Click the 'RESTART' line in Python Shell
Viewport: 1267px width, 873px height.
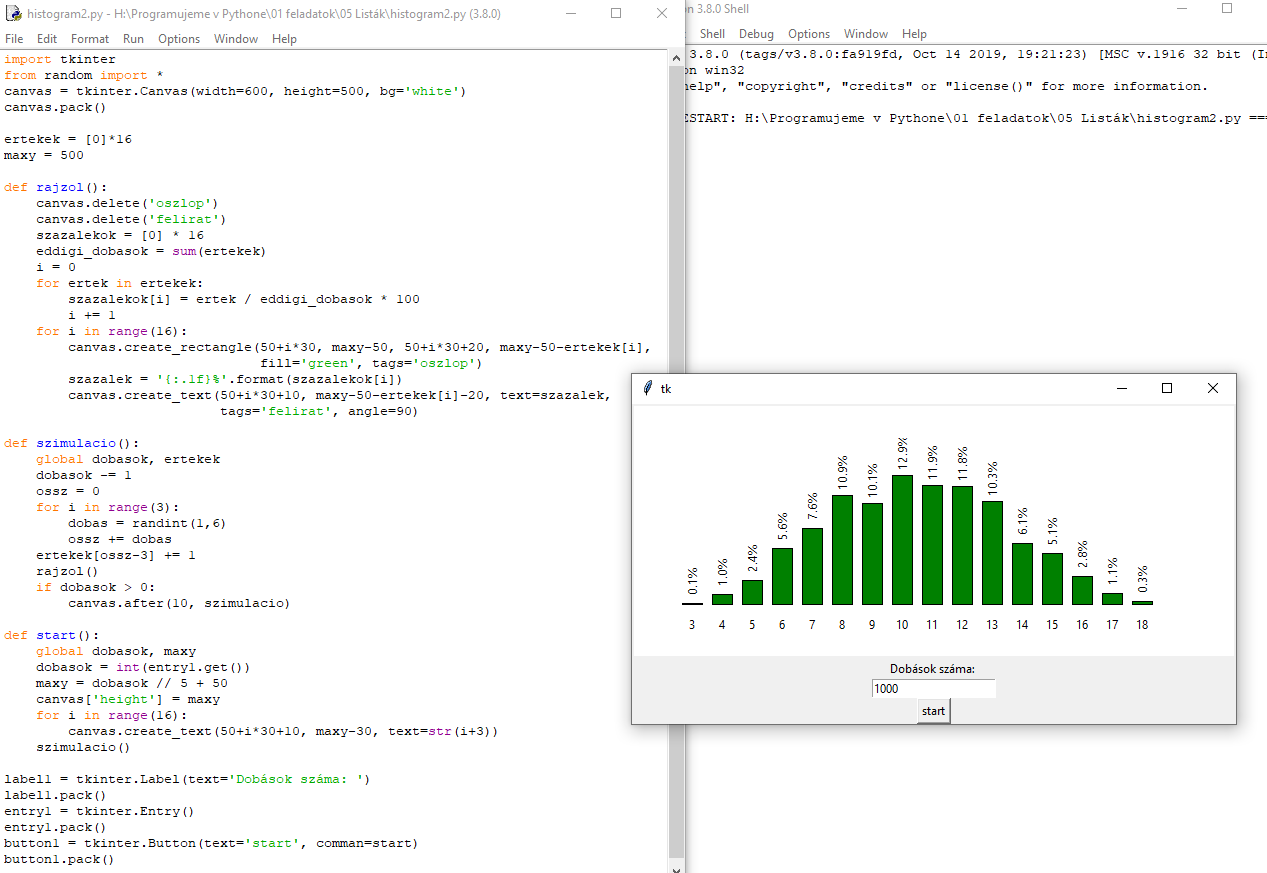point(975,118)
